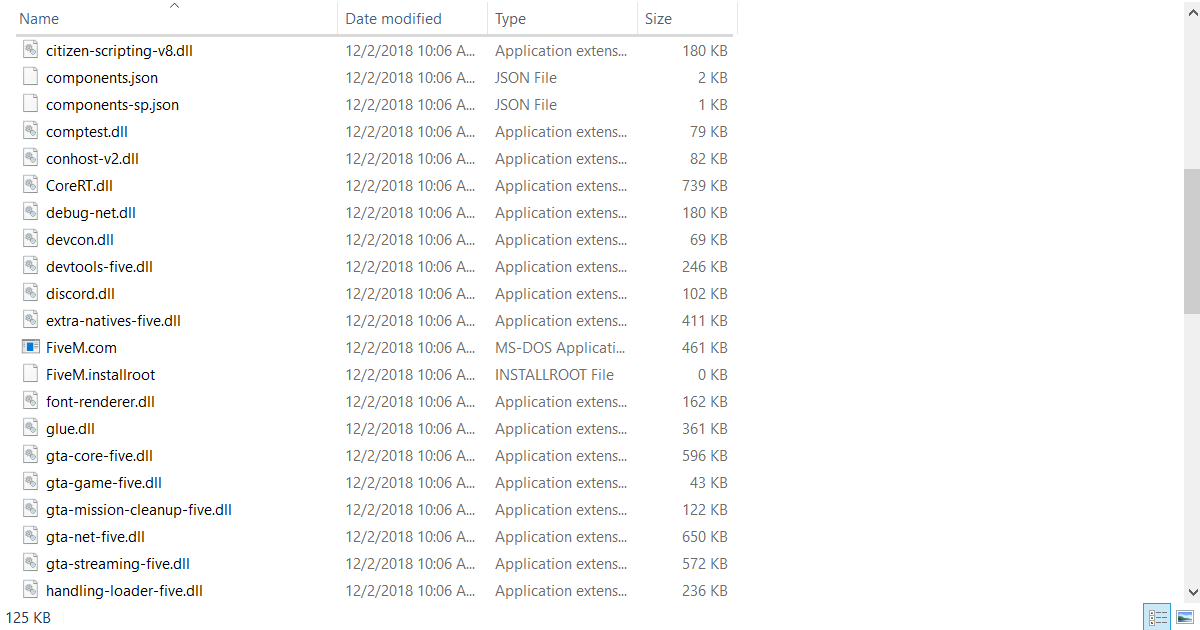
Task: Select the file name components.json
Action: click(x=102, y=78)
